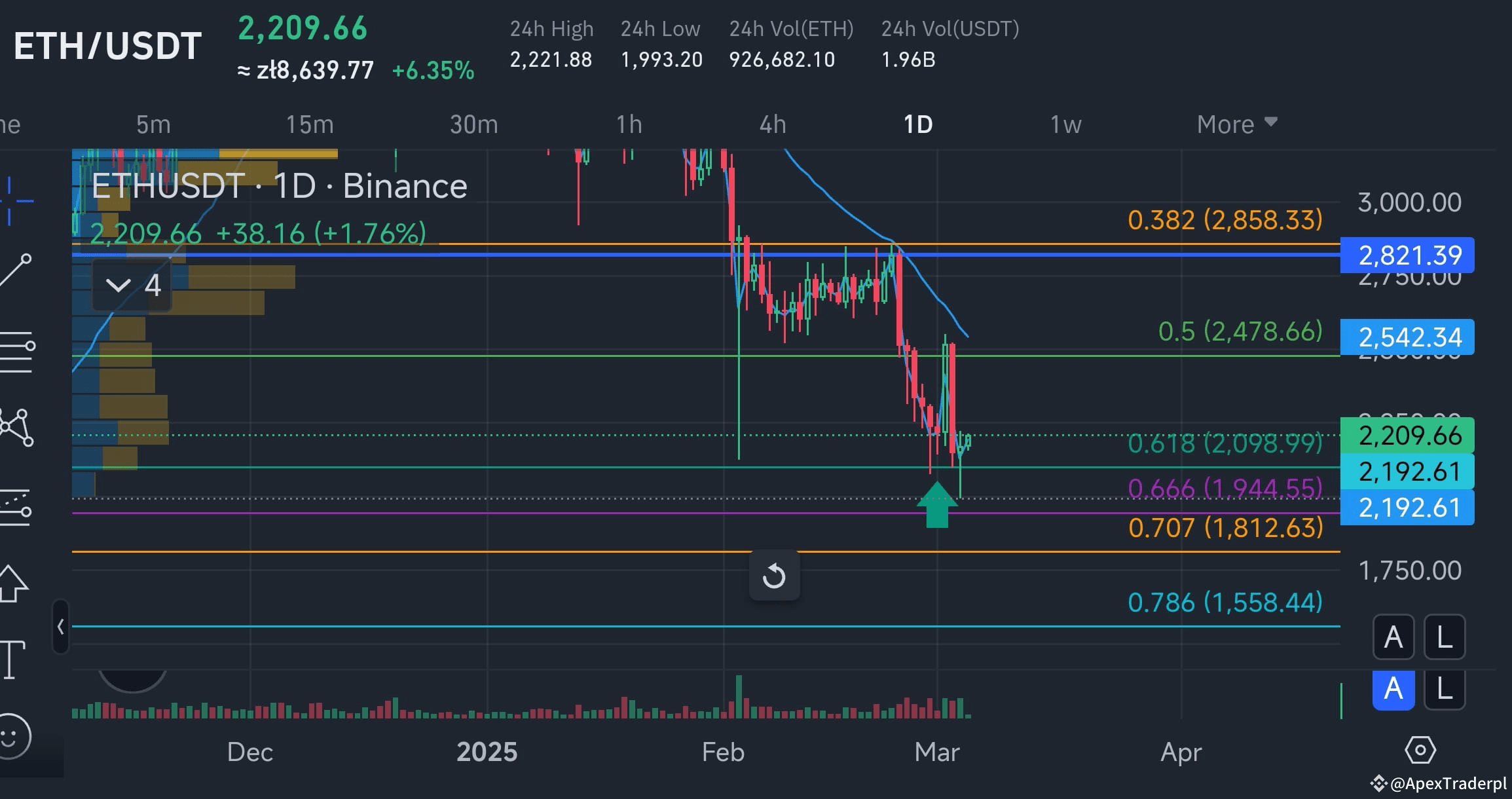1512x799 pixels.
Task: Click the Feb label on the time axis
Action: click(x=723, y=752)
